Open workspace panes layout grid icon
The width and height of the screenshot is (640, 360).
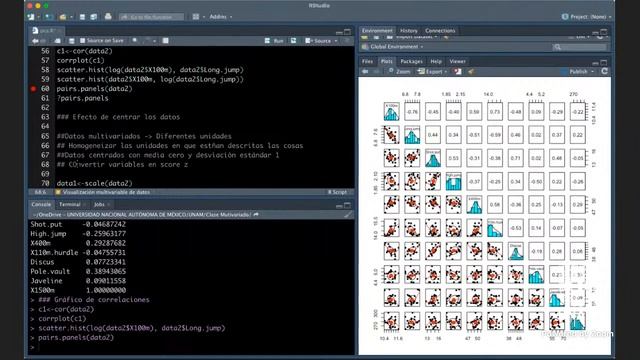coord(196,17)
